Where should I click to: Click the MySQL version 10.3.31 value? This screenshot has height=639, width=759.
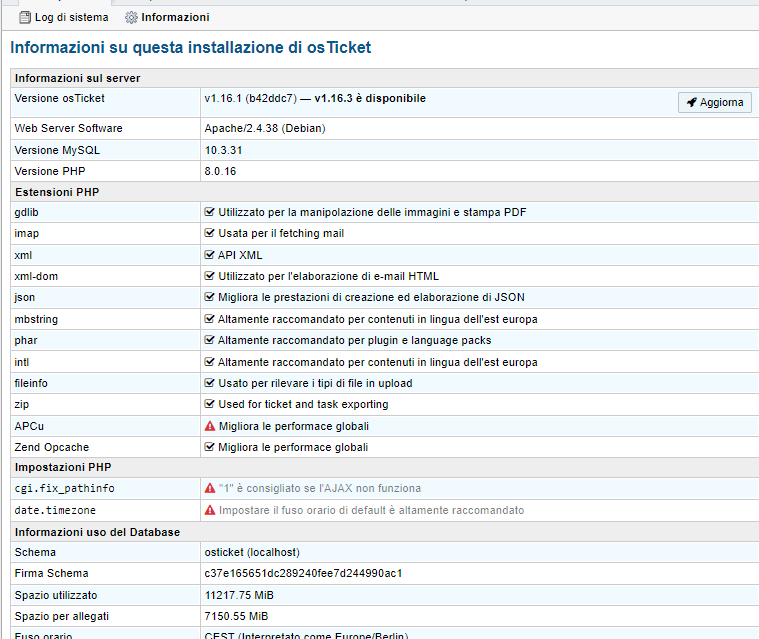(x=223, y=150)
